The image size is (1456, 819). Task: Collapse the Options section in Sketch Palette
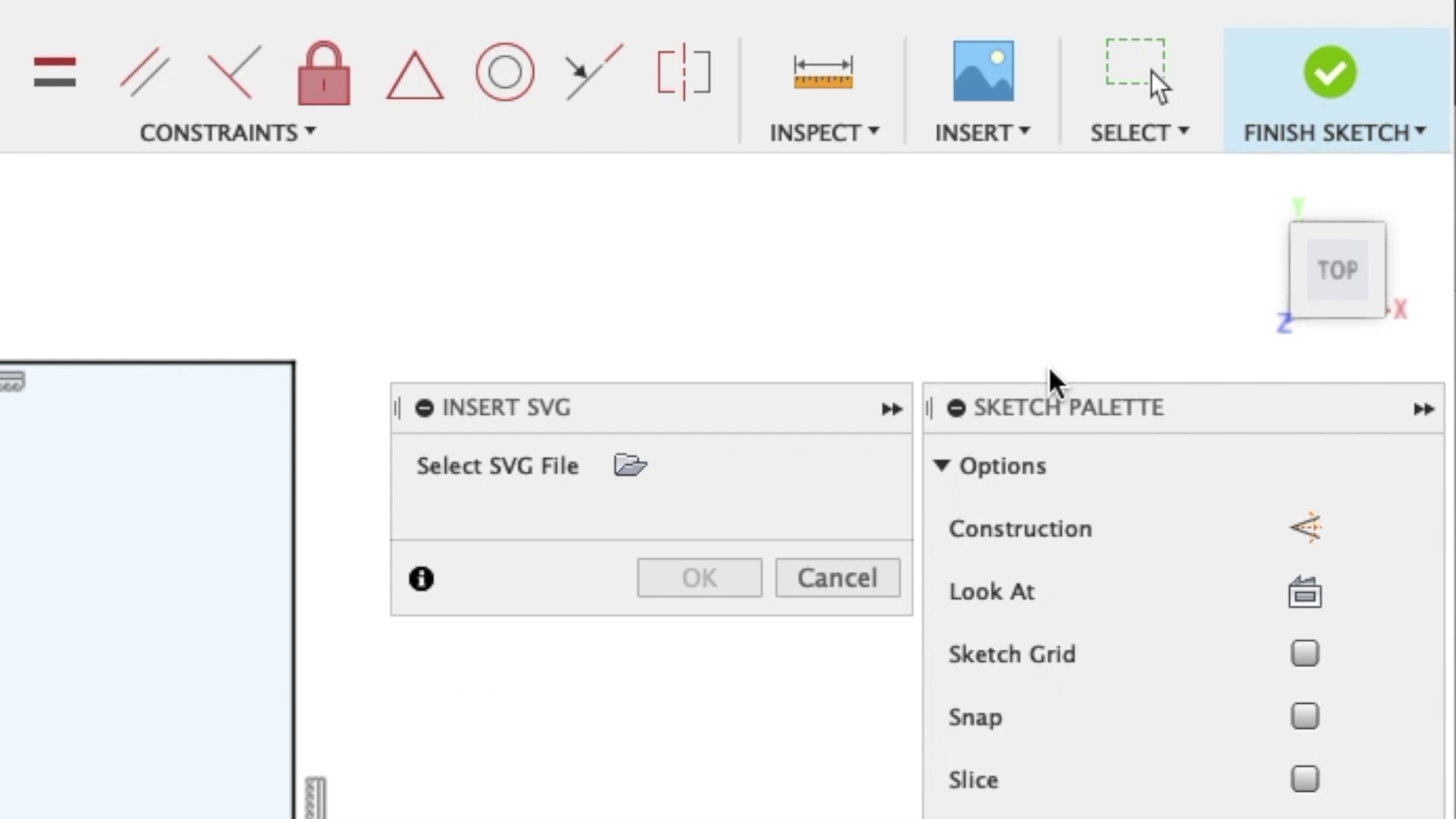pyautogui.click(x=942, y=466)
